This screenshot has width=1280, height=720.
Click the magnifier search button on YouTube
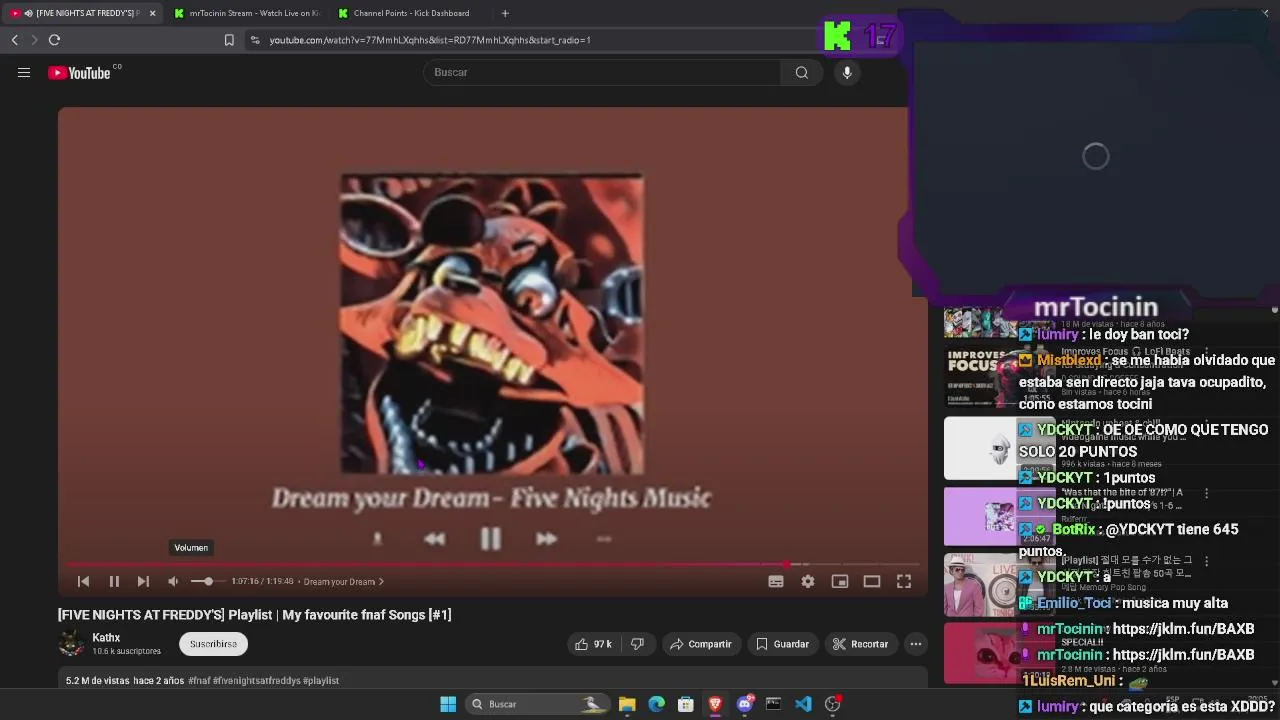coord(801,72)
